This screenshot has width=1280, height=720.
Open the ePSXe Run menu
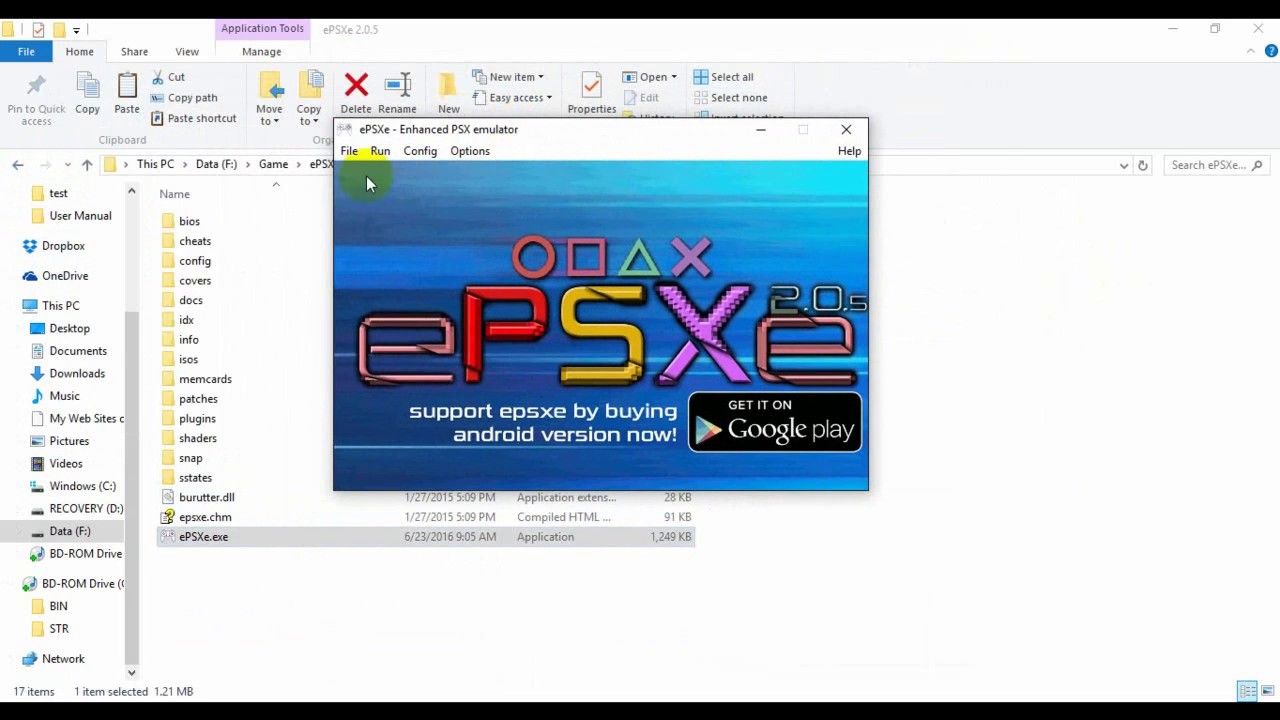click(x=380, y=151)
